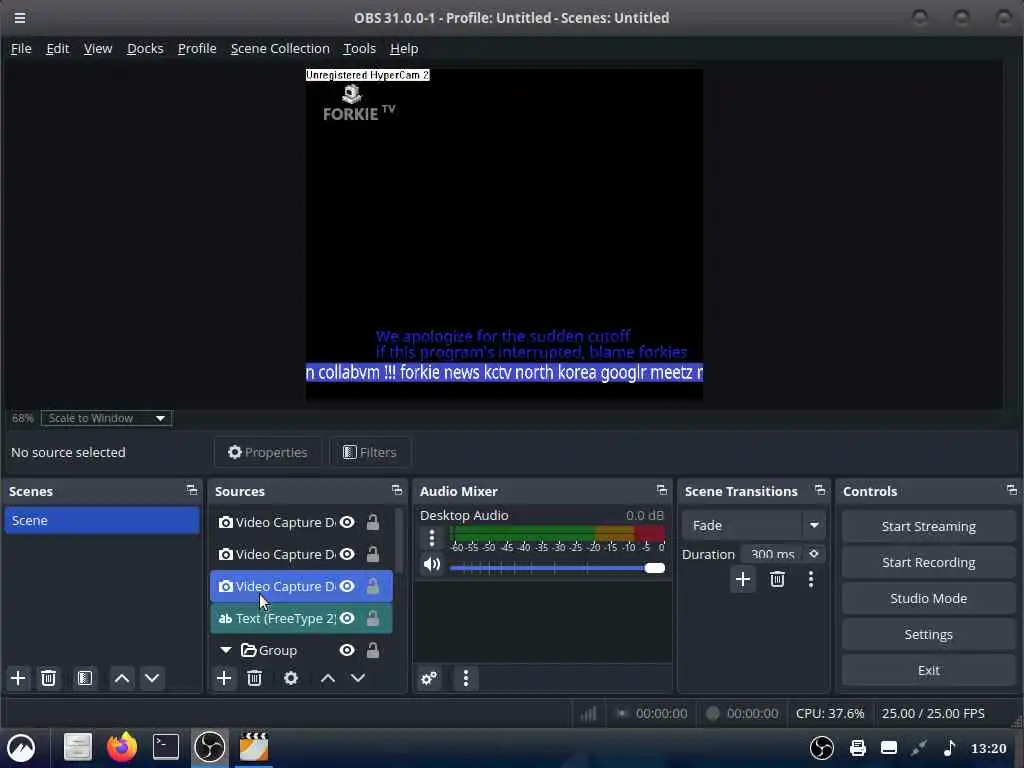Open advanced audio properties gears icon
1024x768 pixels.
(x=429, y=679)
